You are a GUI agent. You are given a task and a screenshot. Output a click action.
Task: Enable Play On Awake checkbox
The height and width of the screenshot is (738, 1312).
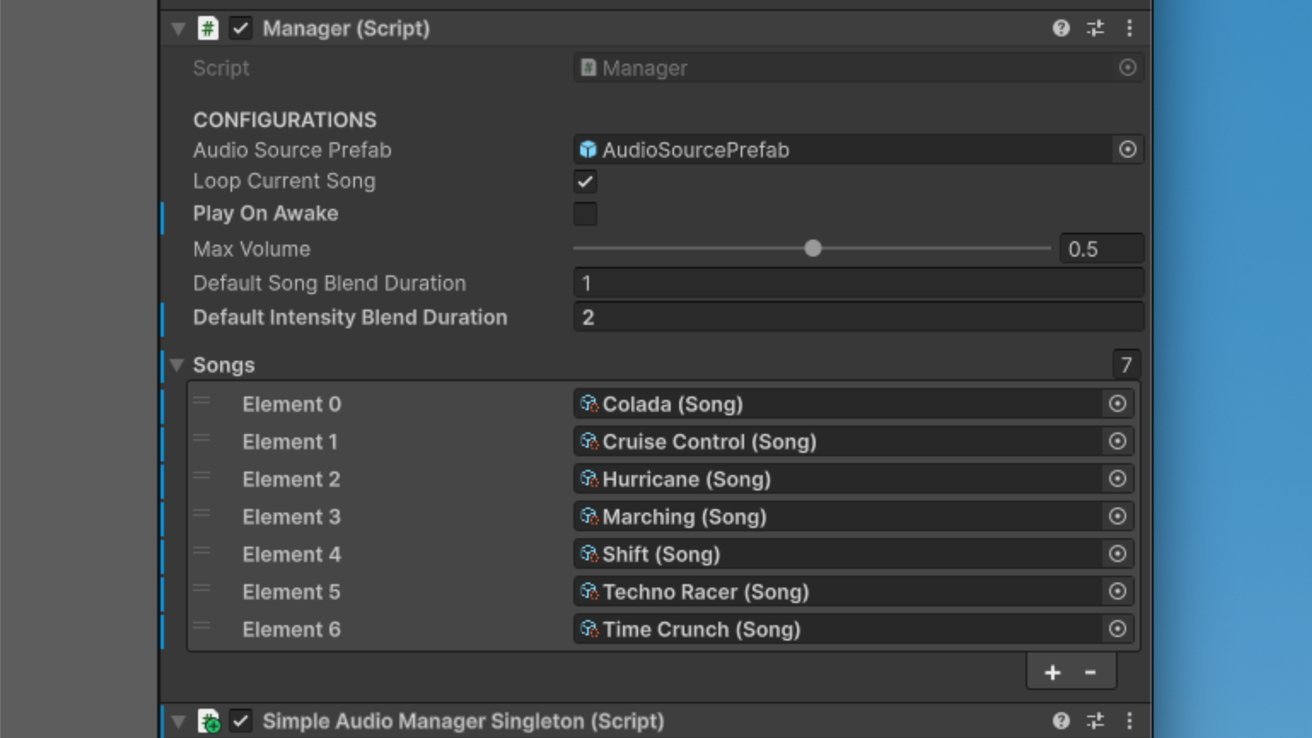(585, 214)
